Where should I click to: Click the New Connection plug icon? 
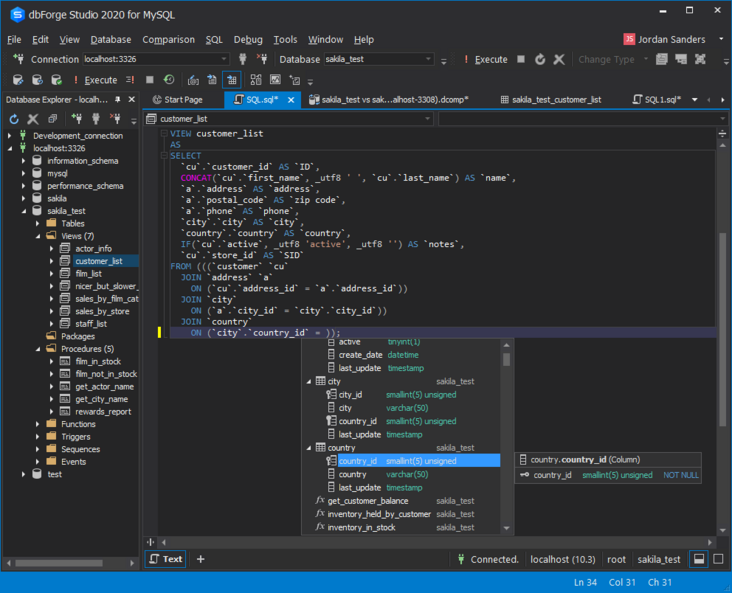tap(17, 59)
